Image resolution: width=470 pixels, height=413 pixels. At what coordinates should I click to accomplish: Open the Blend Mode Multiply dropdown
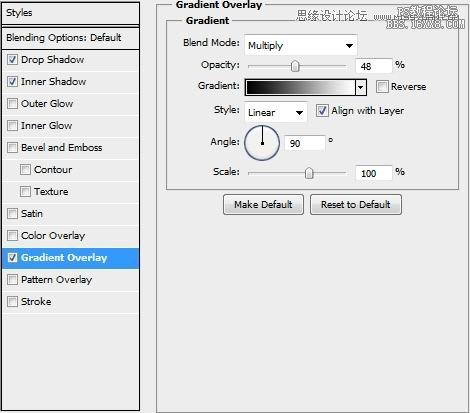301,45
